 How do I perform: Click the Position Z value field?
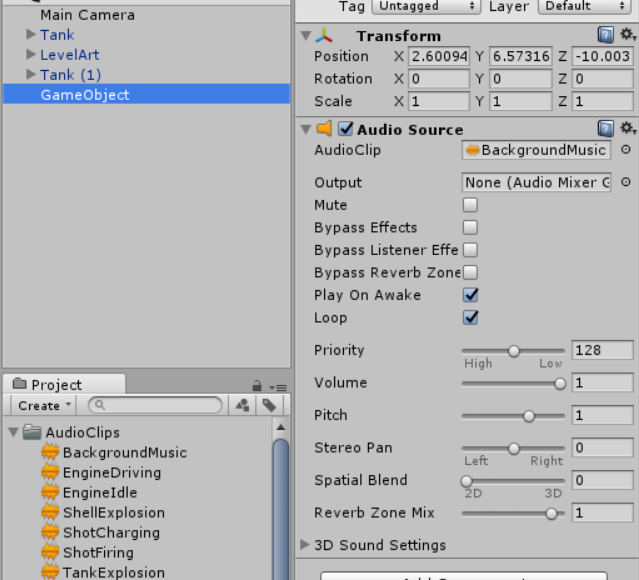coord(603,56)
